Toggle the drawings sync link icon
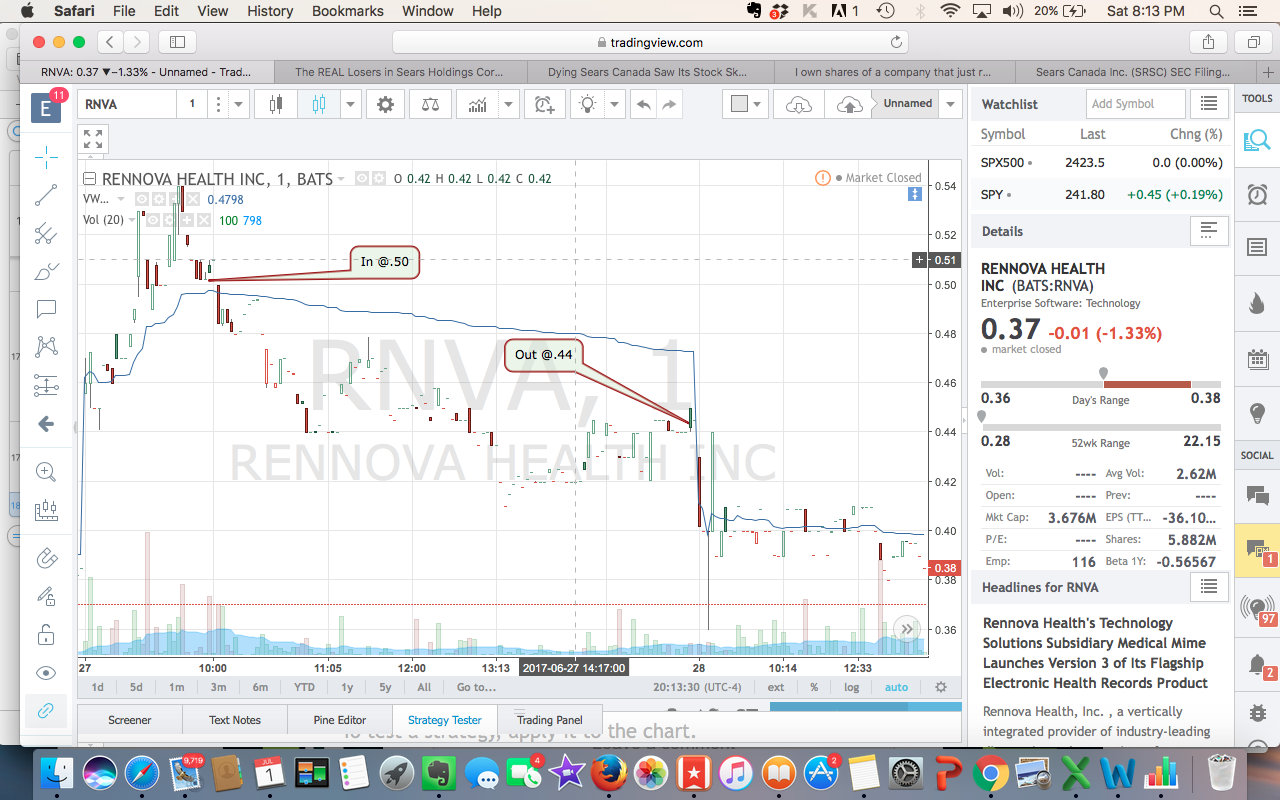Viewport: 1280px width, 800px height. point(46,711)
